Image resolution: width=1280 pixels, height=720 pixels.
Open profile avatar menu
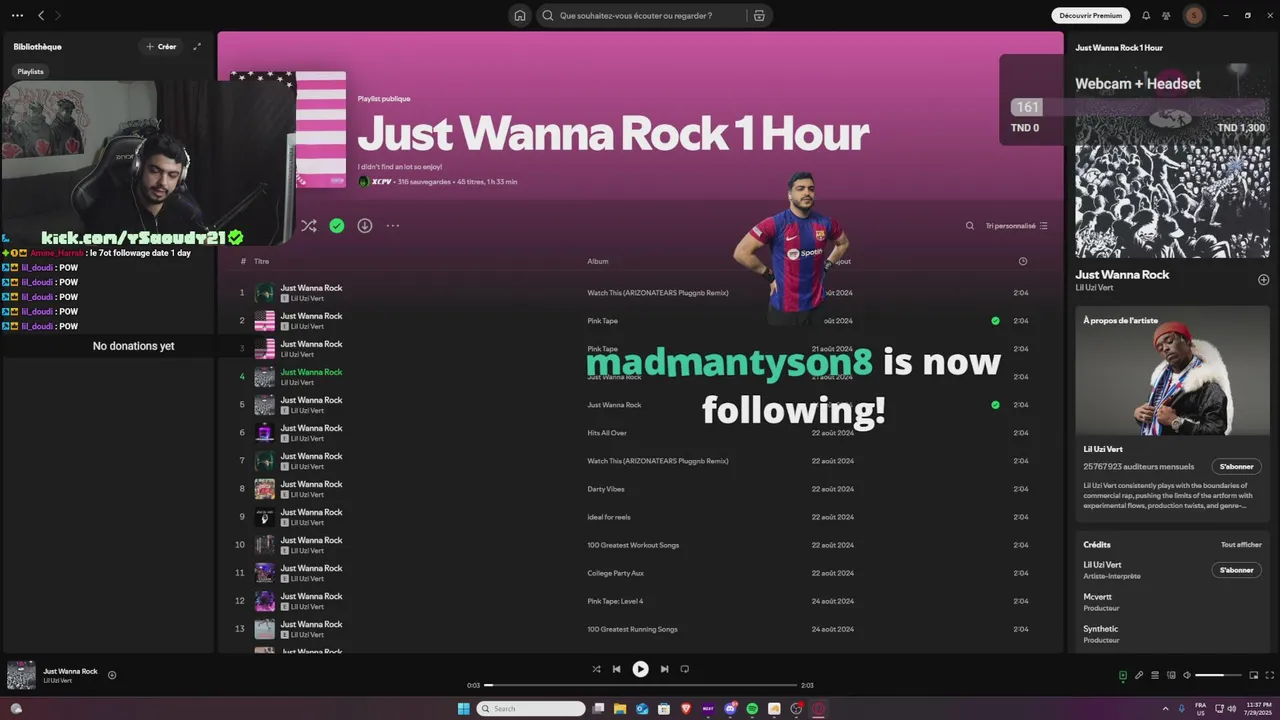coord(1194,16)
